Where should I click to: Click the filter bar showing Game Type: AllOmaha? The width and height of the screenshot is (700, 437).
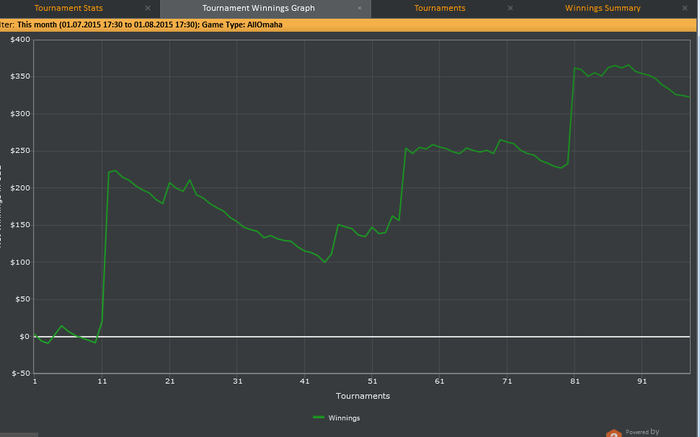(348, 25)
